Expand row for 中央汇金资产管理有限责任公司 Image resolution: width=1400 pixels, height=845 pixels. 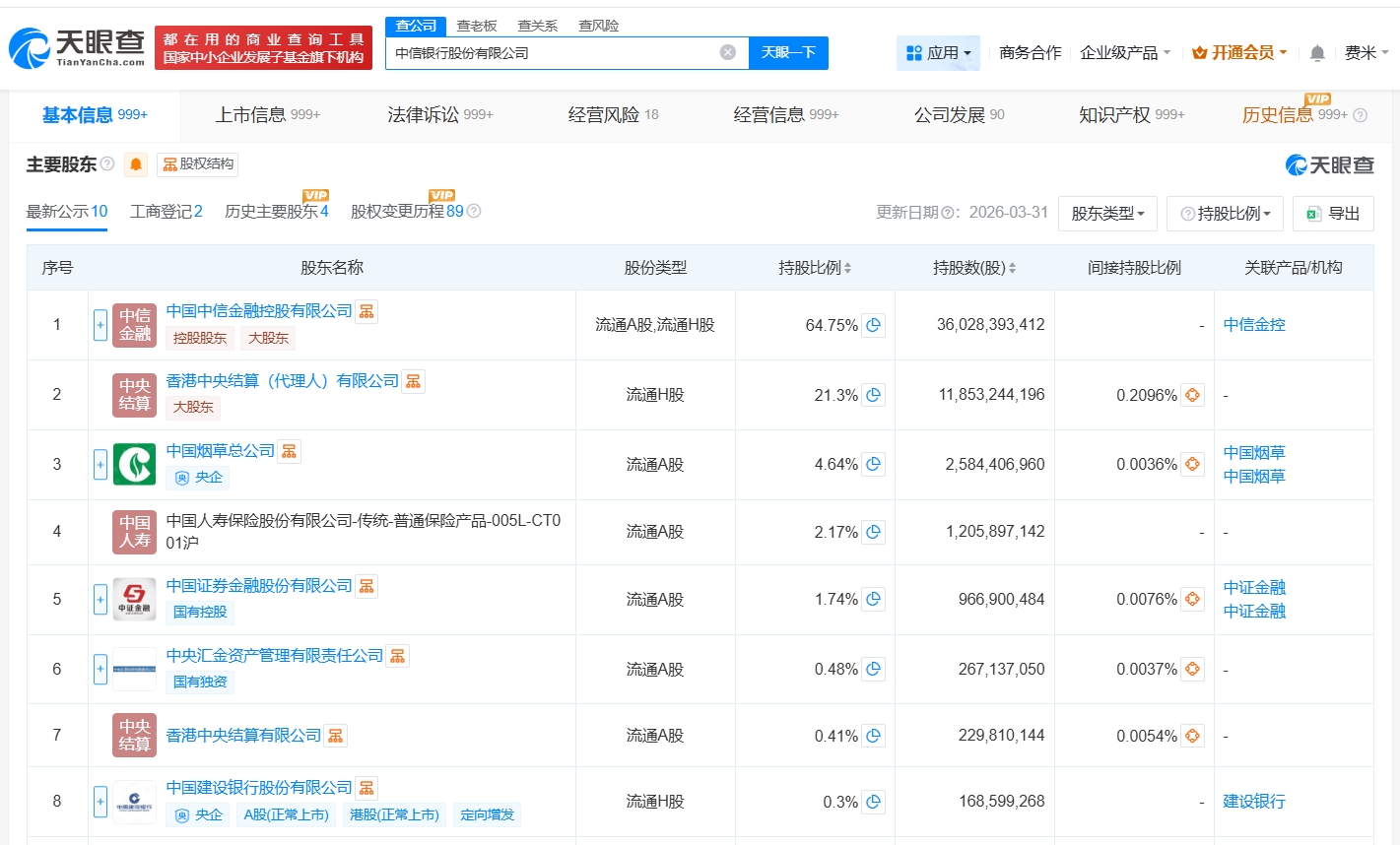point(100,669)
